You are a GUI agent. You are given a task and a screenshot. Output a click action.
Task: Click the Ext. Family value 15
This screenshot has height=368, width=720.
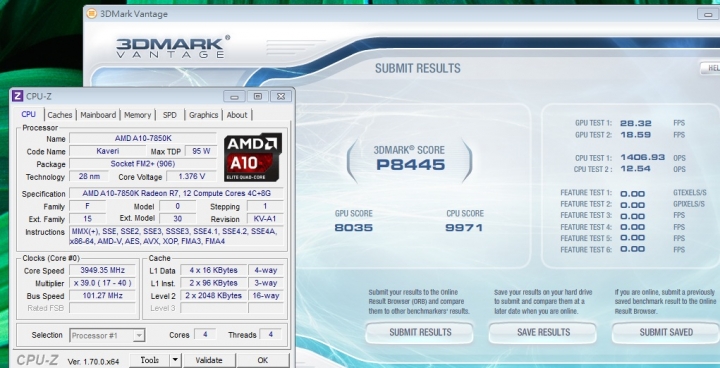pos(87,219)
